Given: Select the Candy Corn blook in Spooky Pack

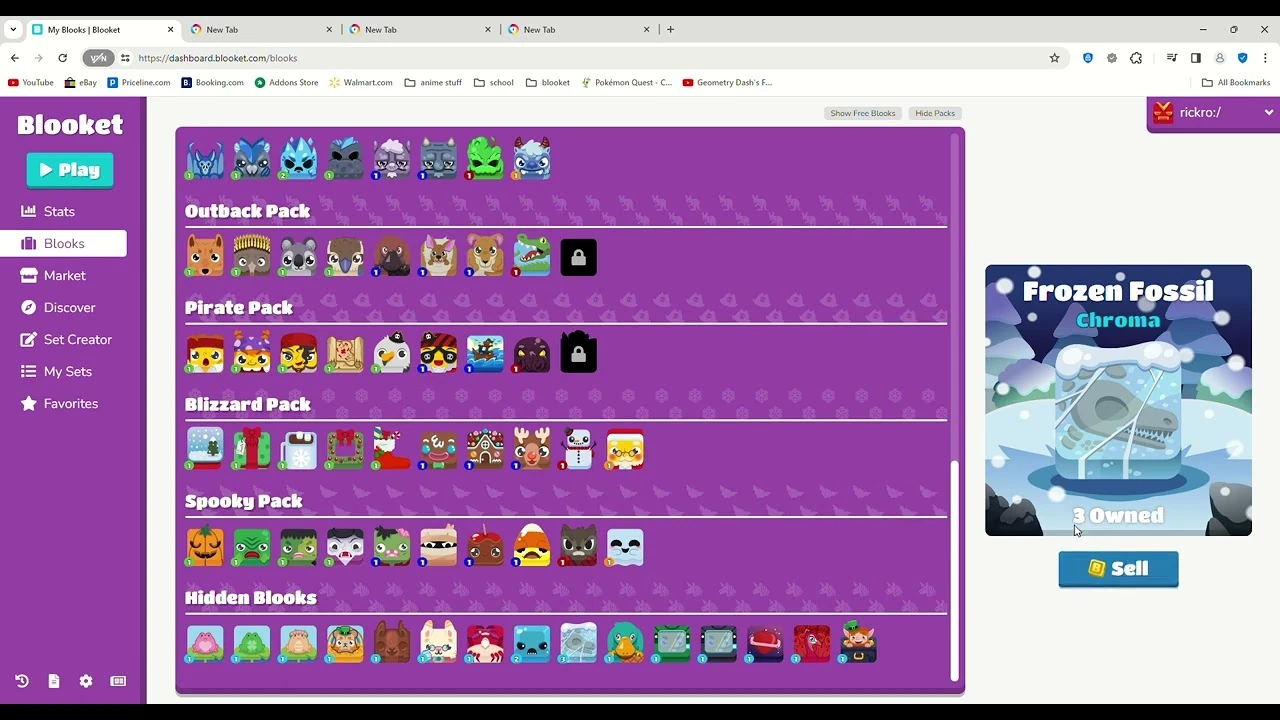Looking at the screenshot, I should pyautogui.click(x=531, y=547).
